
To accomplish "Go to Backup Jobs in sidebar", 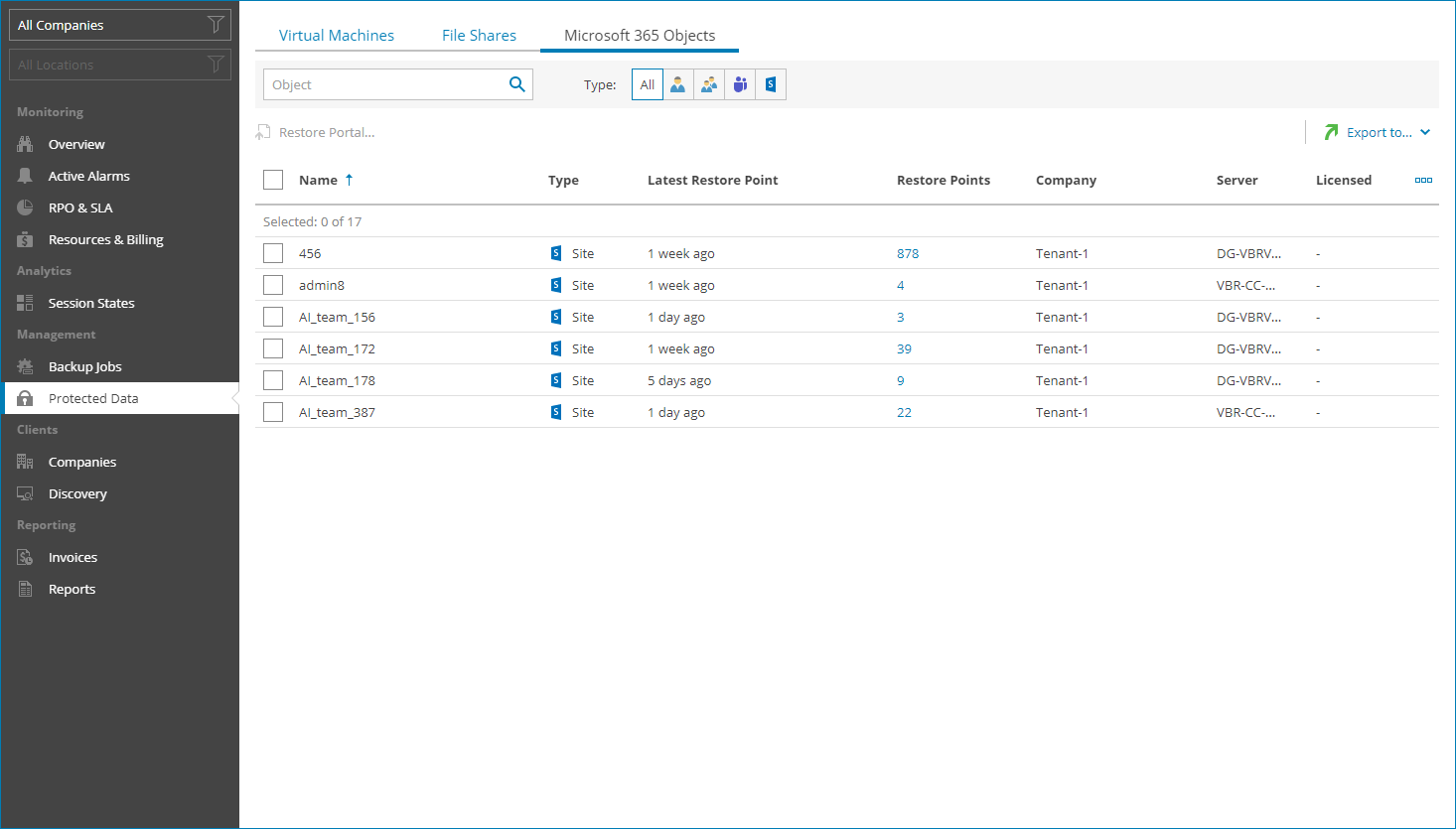I will click(x=84, y=366).
